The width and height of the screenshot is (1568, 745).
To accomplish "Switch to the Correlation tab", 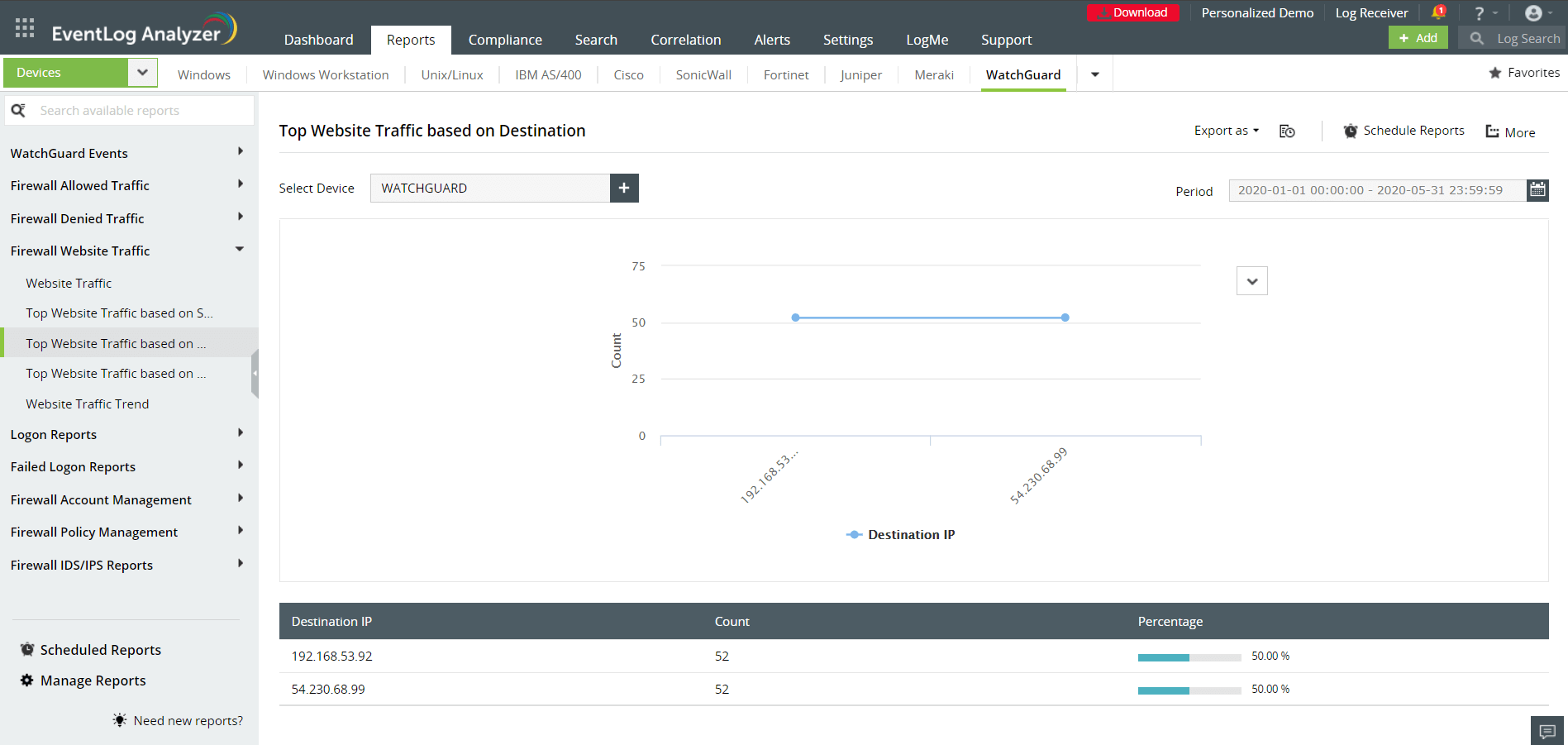I will pyautogui.click(x=685, y=40).
